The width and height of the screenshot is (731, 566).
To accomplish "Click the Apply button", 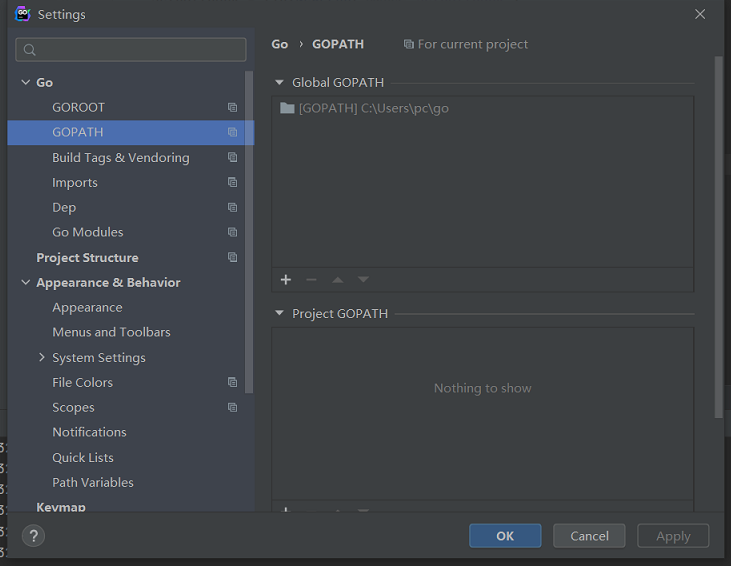I will [673, 536].
